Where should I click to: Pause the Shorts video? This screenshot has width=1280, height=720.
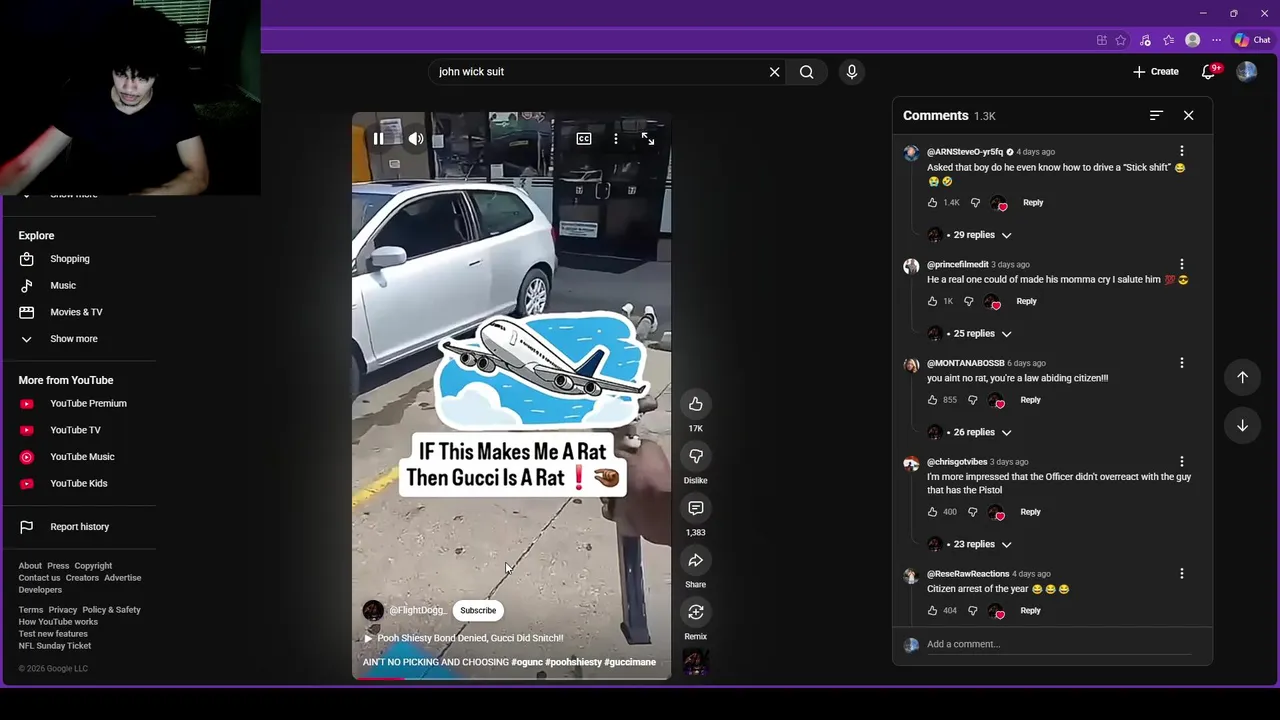pyautogui.click(x=379, y=139)
